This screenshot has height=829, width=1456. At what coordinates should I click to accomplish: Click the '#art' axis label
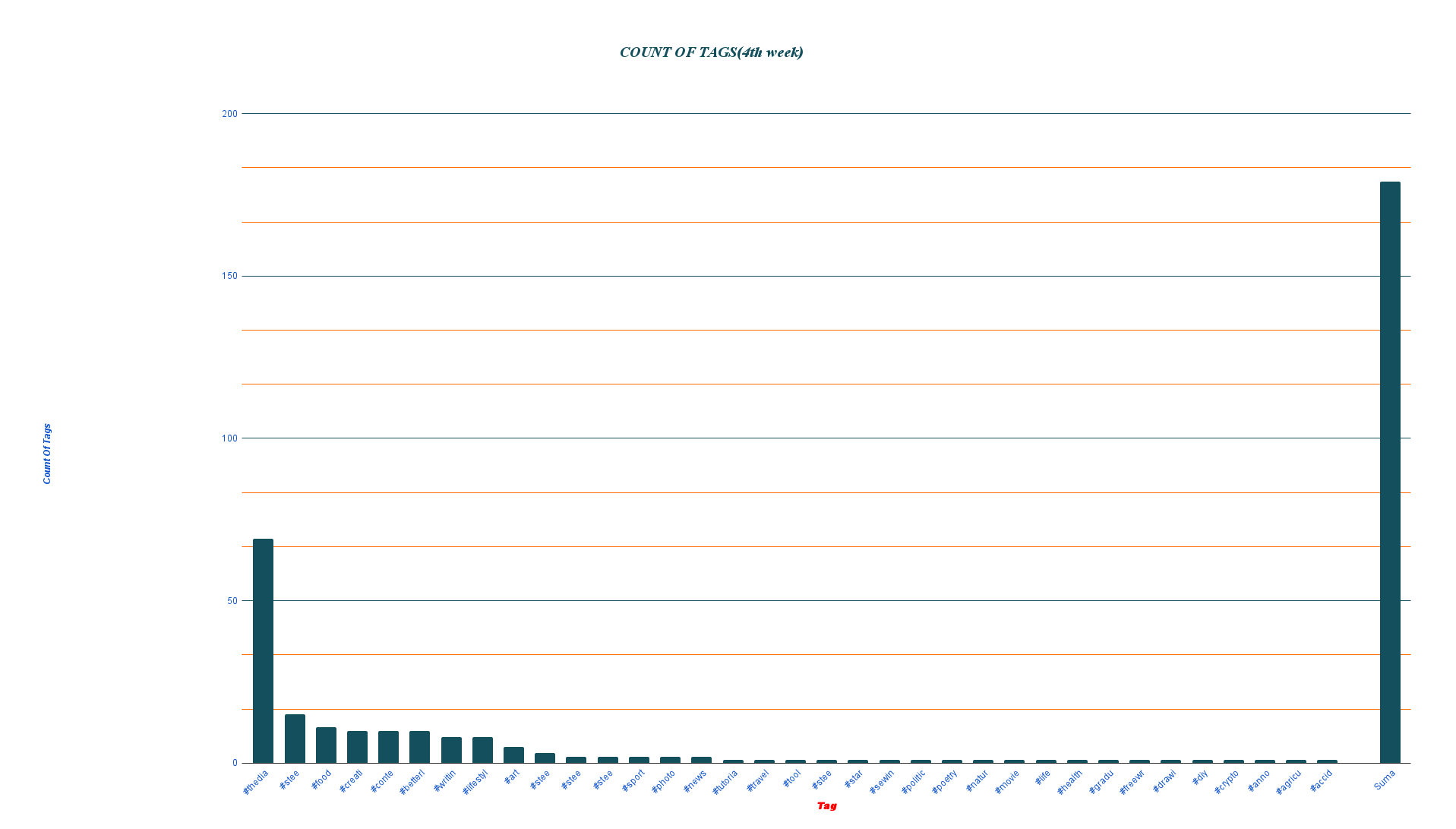tap(512, 777)
